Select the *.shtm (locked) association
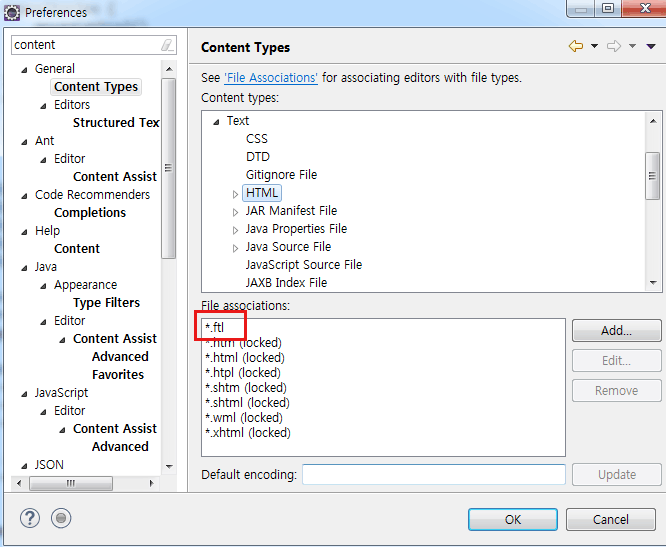Screen dimensions: 666x547 click(246, 388)
